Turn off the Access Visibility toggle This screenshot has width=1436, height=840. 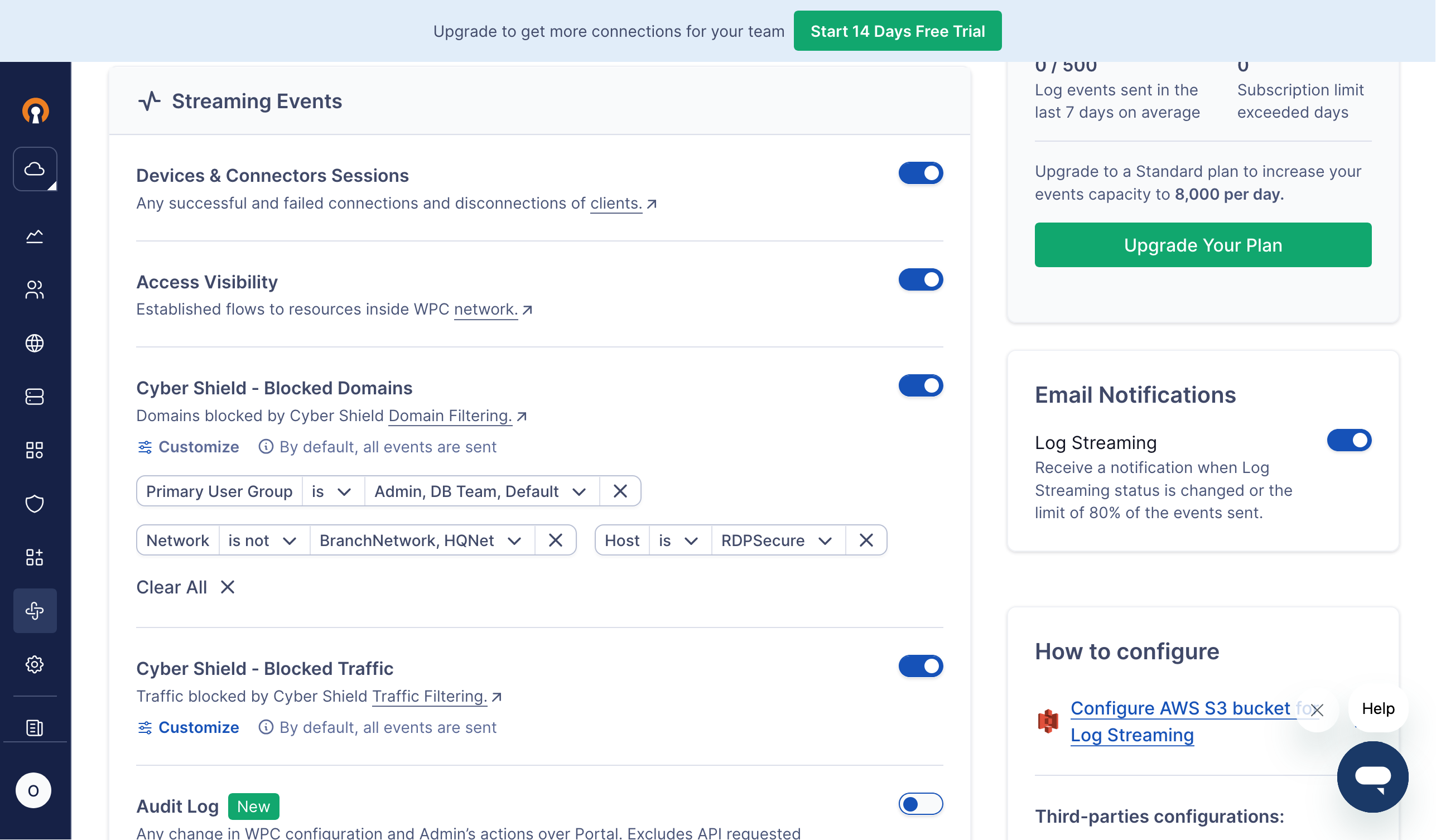point(921,279)
